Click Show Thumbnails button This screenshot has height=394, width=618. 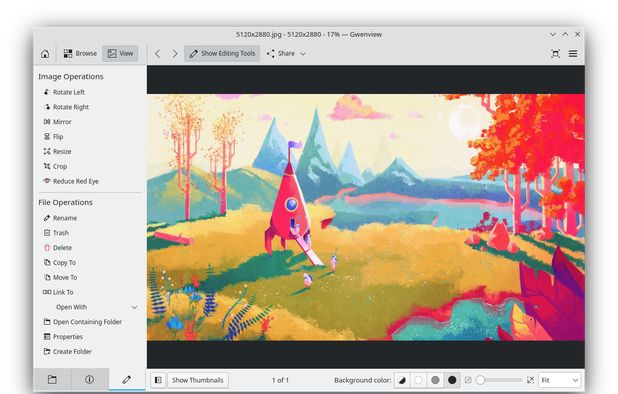click(198, 380)
